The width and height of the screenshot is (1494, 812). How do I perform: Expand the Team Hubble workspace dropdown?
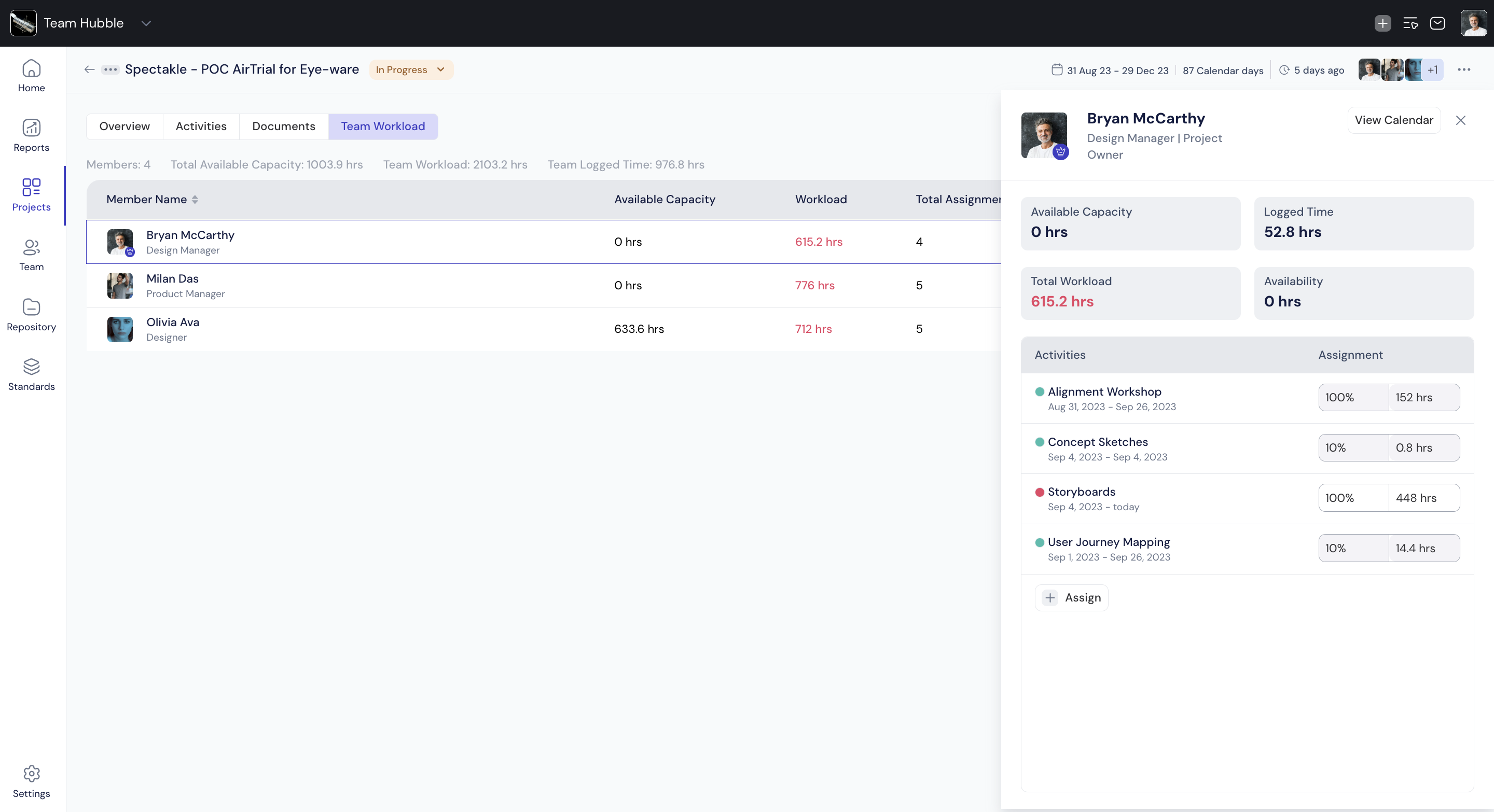146,23
